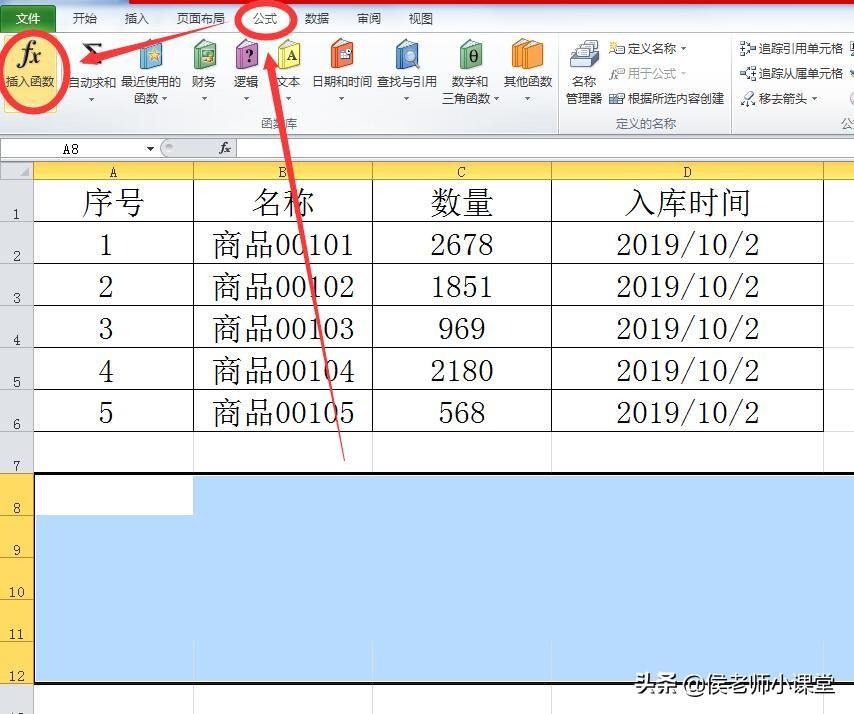Screen dimensions: 854x714
Task: Click Trace Dependents (追踪从属单元格)
Action: click(x=791, y=74)
